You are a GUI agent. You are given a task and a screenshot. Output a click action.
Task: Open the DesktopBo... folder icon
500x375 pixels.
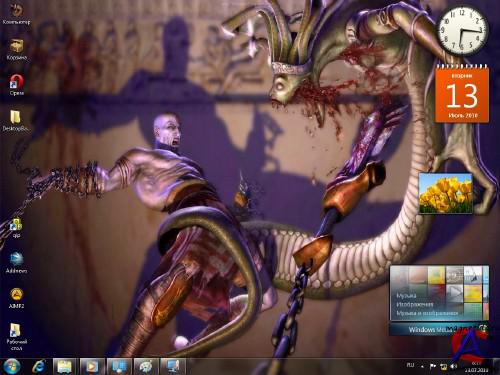click(x=16, y=121)
